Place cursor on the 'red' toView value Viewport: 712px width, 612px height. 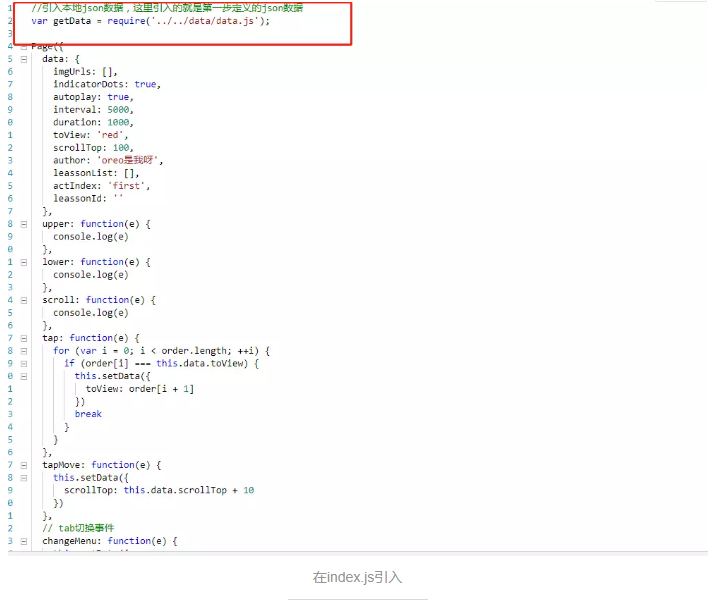coord(113,135)
